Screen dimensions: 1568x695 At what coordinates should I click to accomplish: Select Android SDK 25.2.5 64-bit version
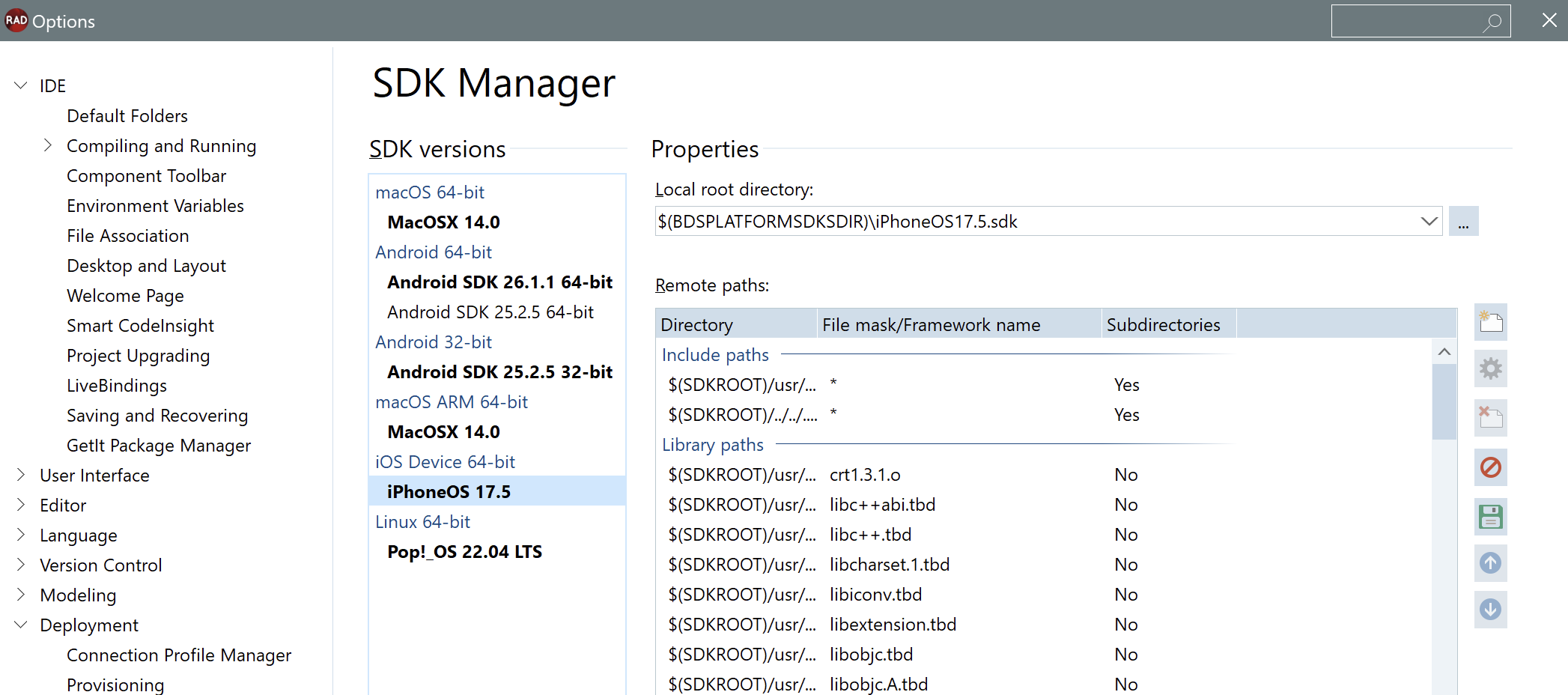click(x=490, y=312)
